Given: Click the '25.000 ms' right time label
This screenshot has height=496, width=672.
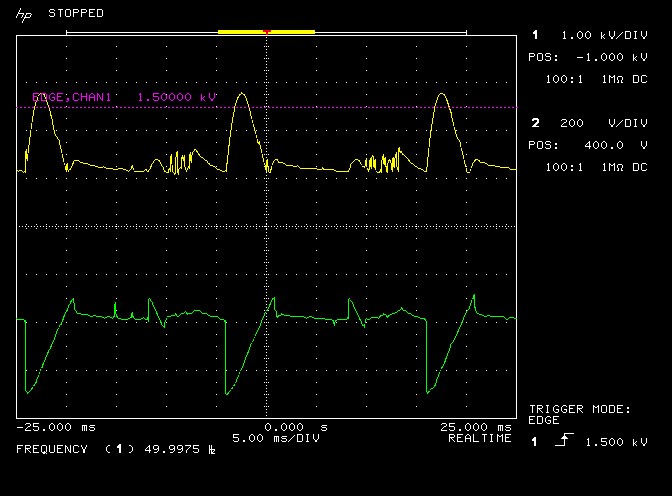Looking at the screenshot, I should (x=476, y=427).
